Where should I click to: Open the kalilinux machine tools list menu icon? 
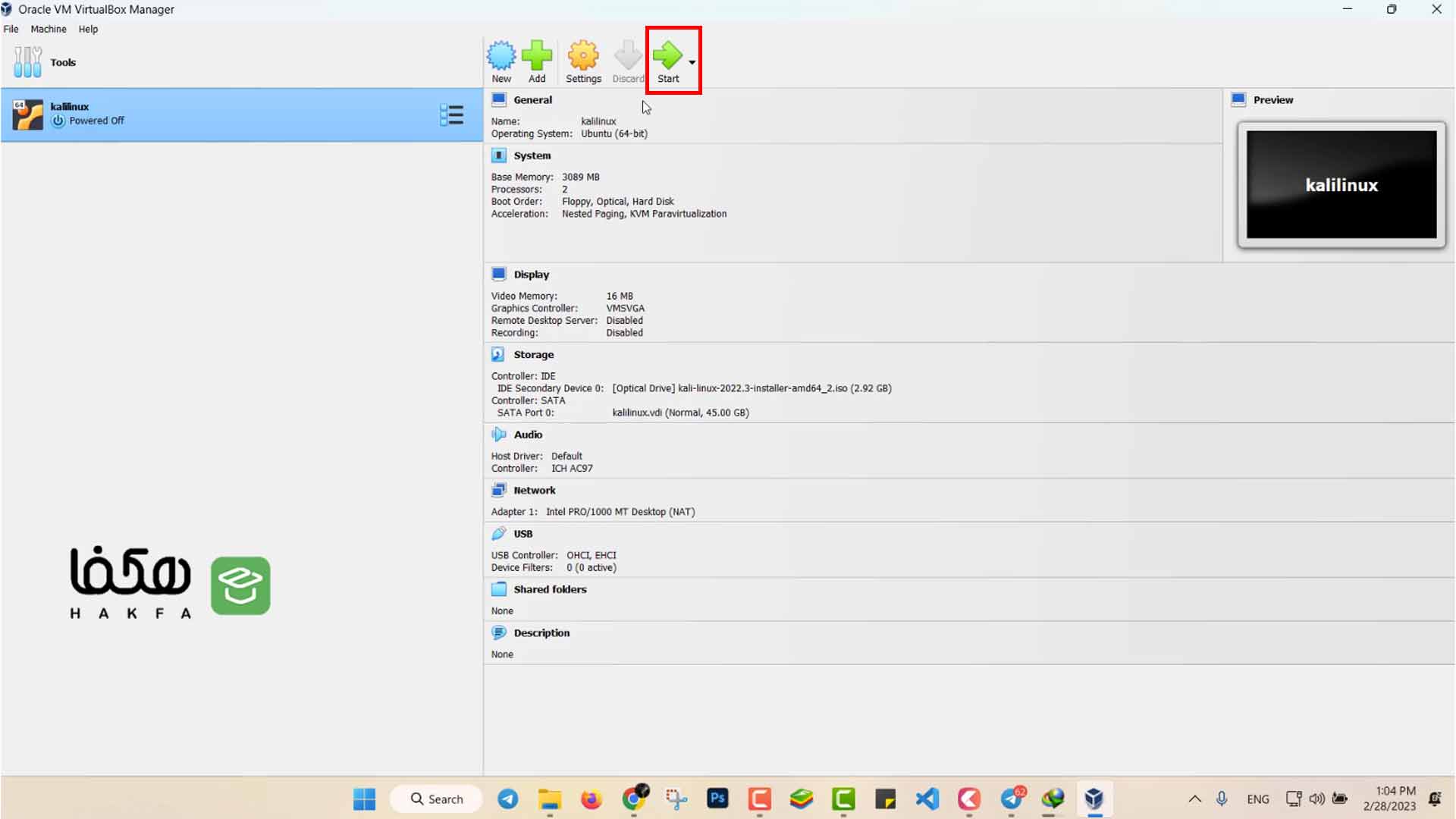[451, 115]
